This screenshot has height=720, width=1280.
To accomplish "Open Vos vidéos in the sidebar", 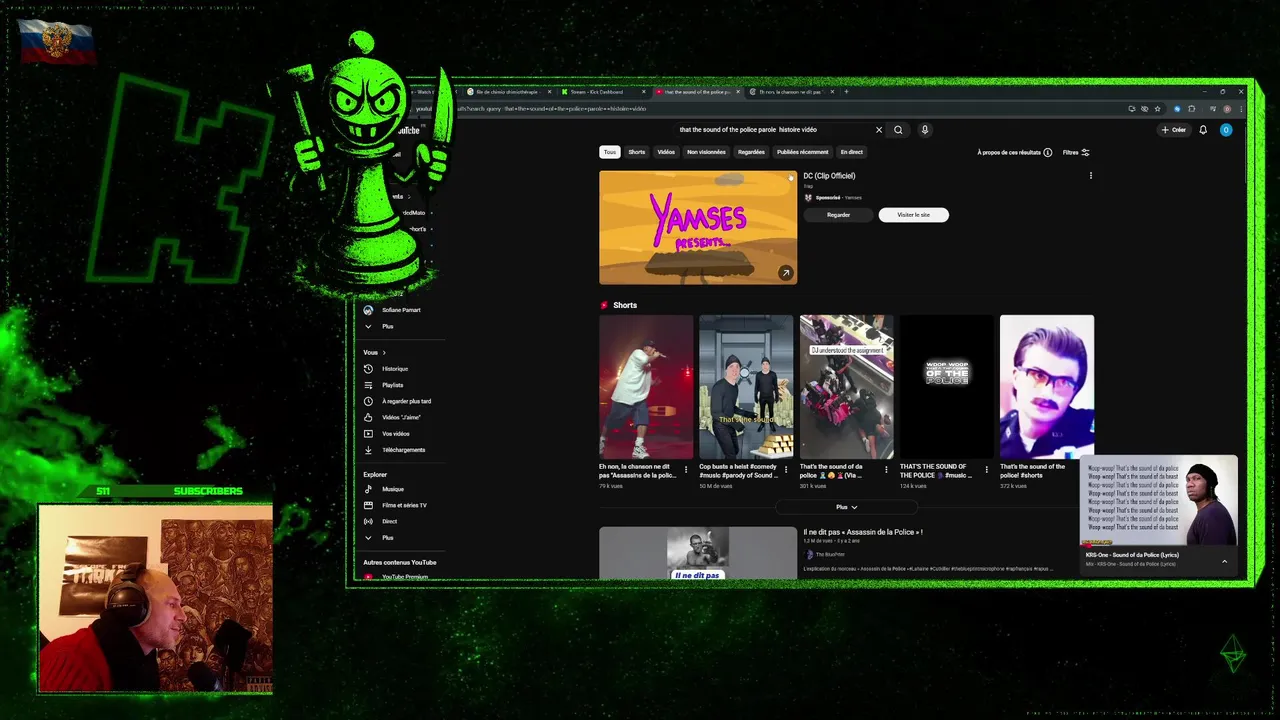I will 395,434.
